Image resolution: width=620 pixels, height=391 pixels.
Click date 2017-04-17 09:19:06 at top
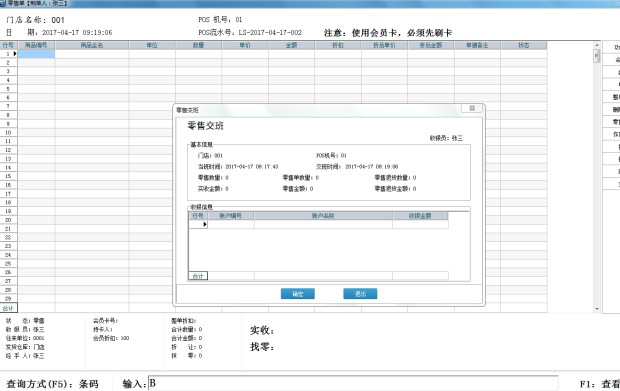77,32
